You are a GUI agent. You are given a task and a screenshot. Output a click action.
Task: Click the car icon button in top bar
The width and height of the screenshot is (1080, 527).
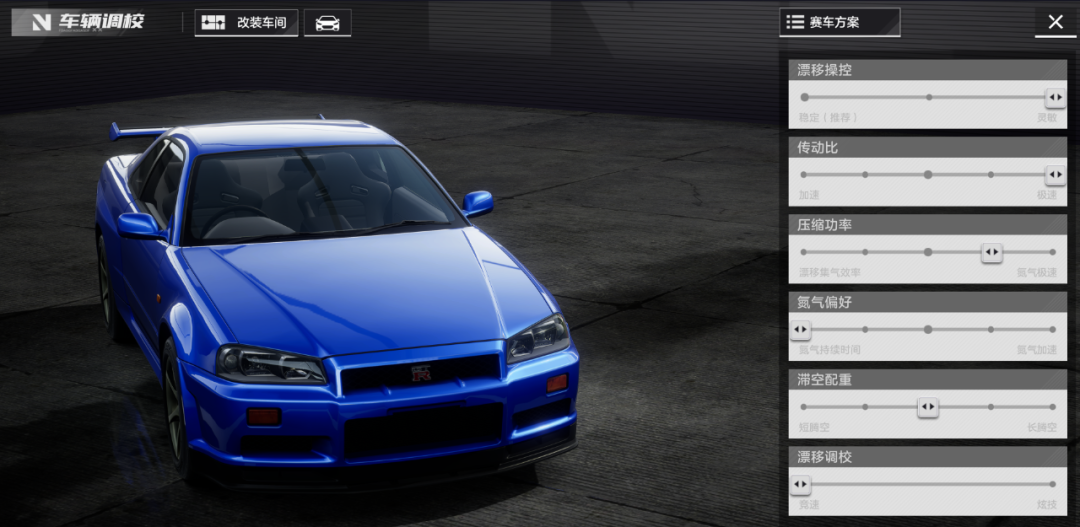(x=327, y=23)
